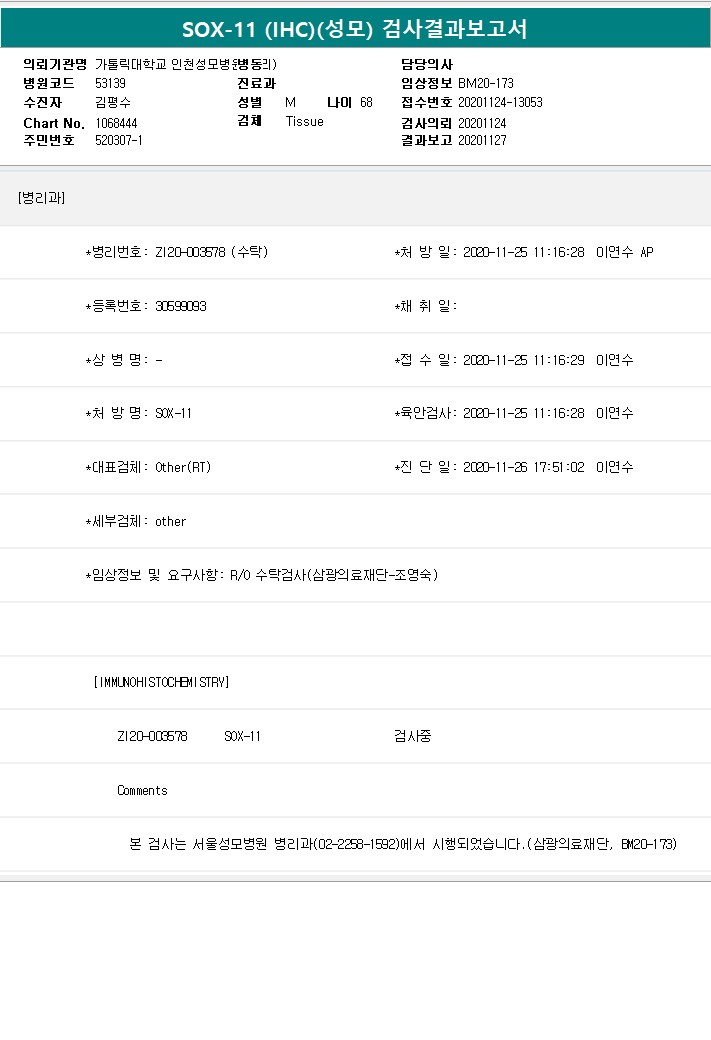This screenshot has height=1040, width=711.
Task: Select resident number 520307-1
Action: (119, 140)
